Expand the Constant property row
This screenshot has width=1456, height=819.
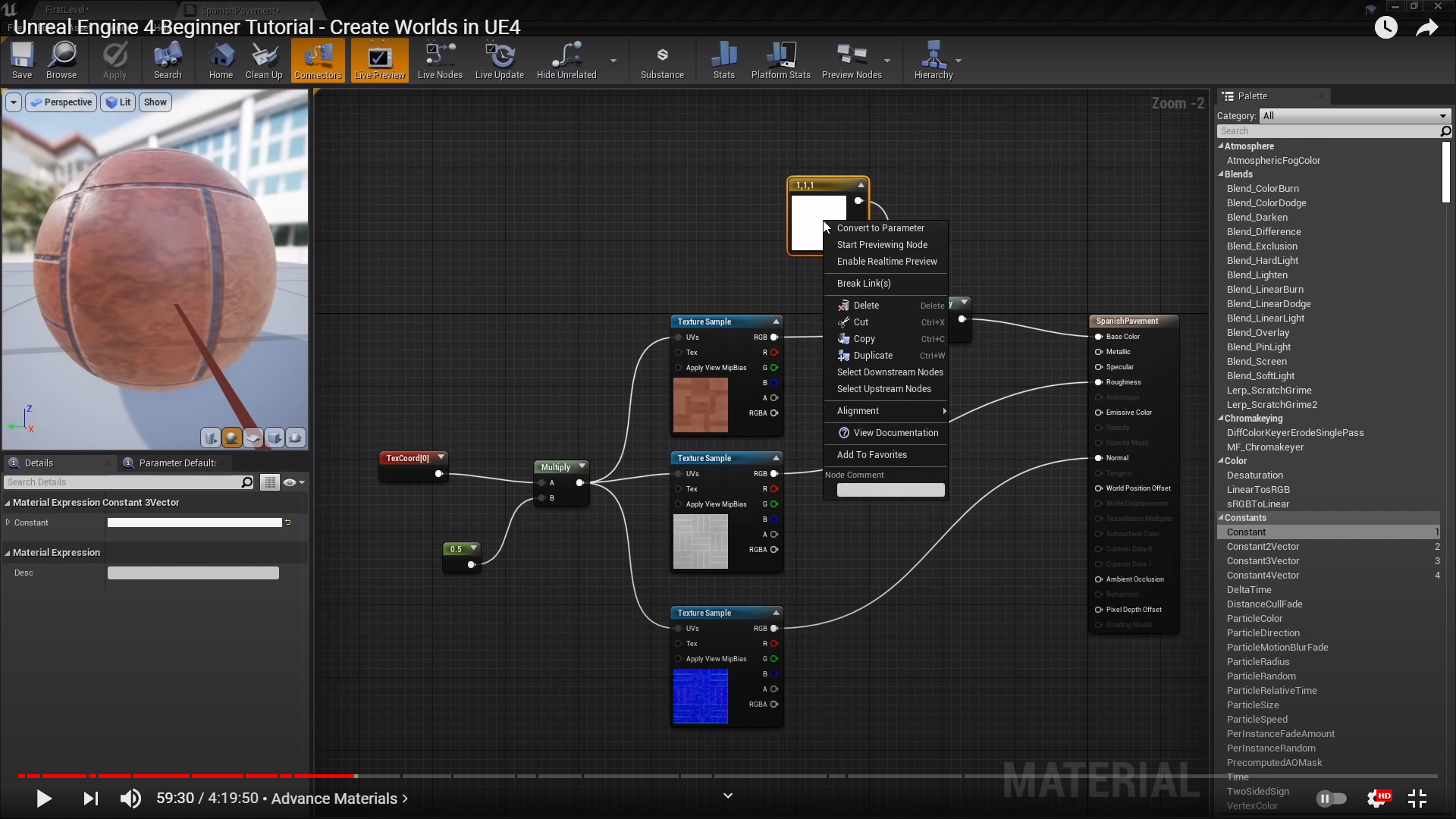pyautogui.click(x=8, y=522)
